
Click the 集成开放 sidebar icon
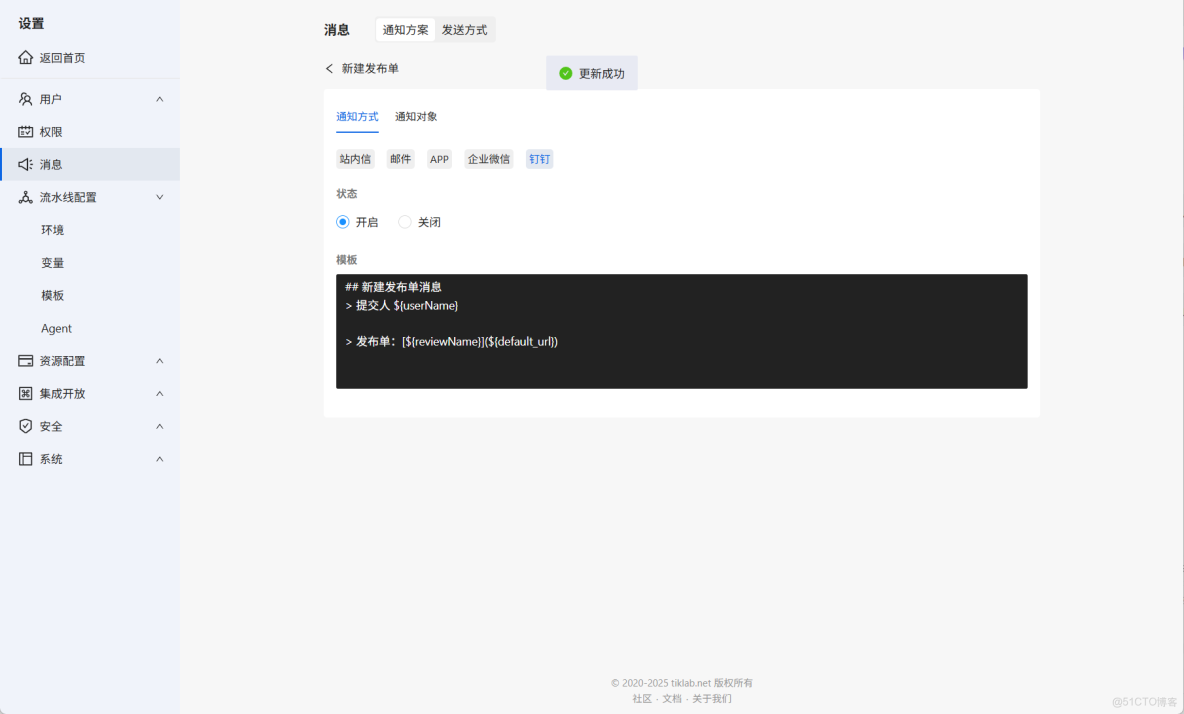pyautogui.click(x=24, y=393)
